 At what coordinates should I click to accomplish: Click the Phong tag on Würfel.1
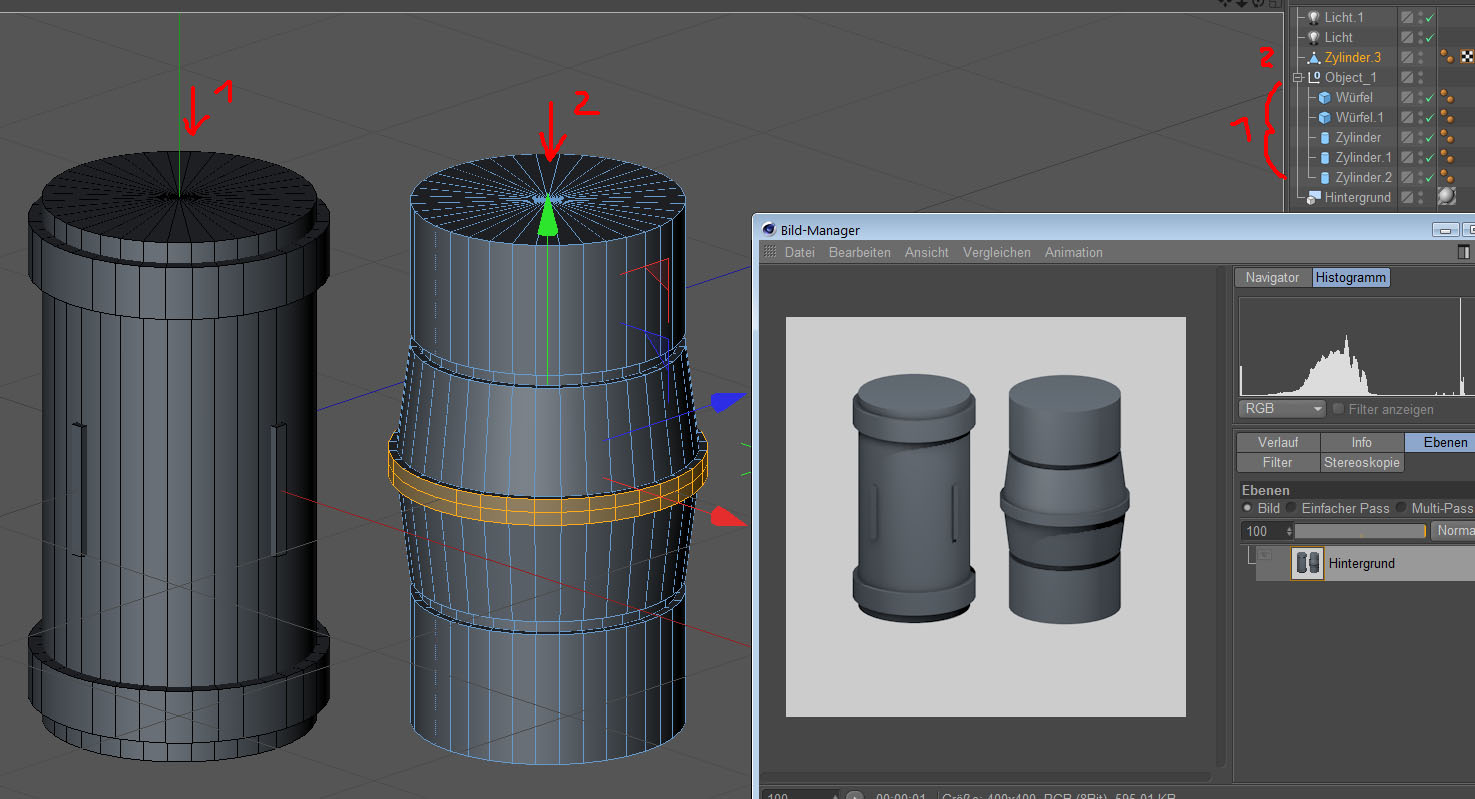[1447, 118]
